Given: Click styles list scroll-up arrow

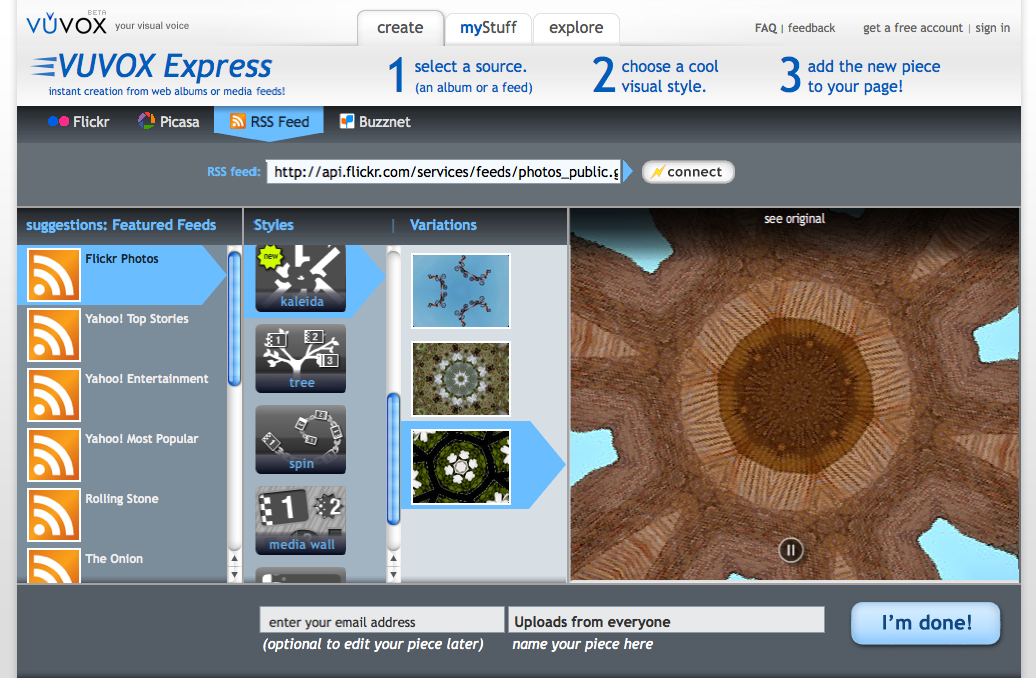Looking at the screenshot, I should click(393, 559).
